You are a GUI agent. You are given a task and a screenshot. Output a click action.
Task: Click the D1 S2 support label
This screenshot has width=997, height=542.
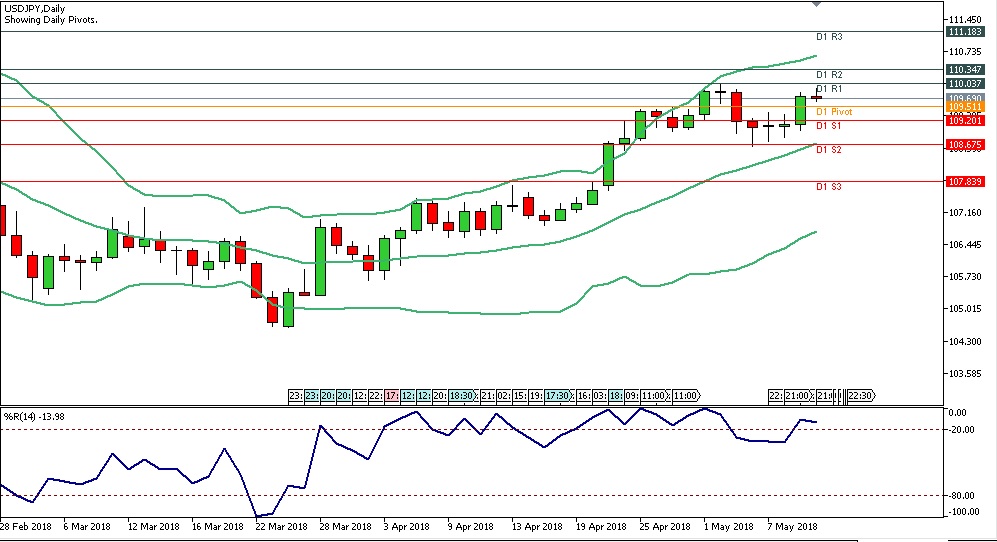point(828,150)
